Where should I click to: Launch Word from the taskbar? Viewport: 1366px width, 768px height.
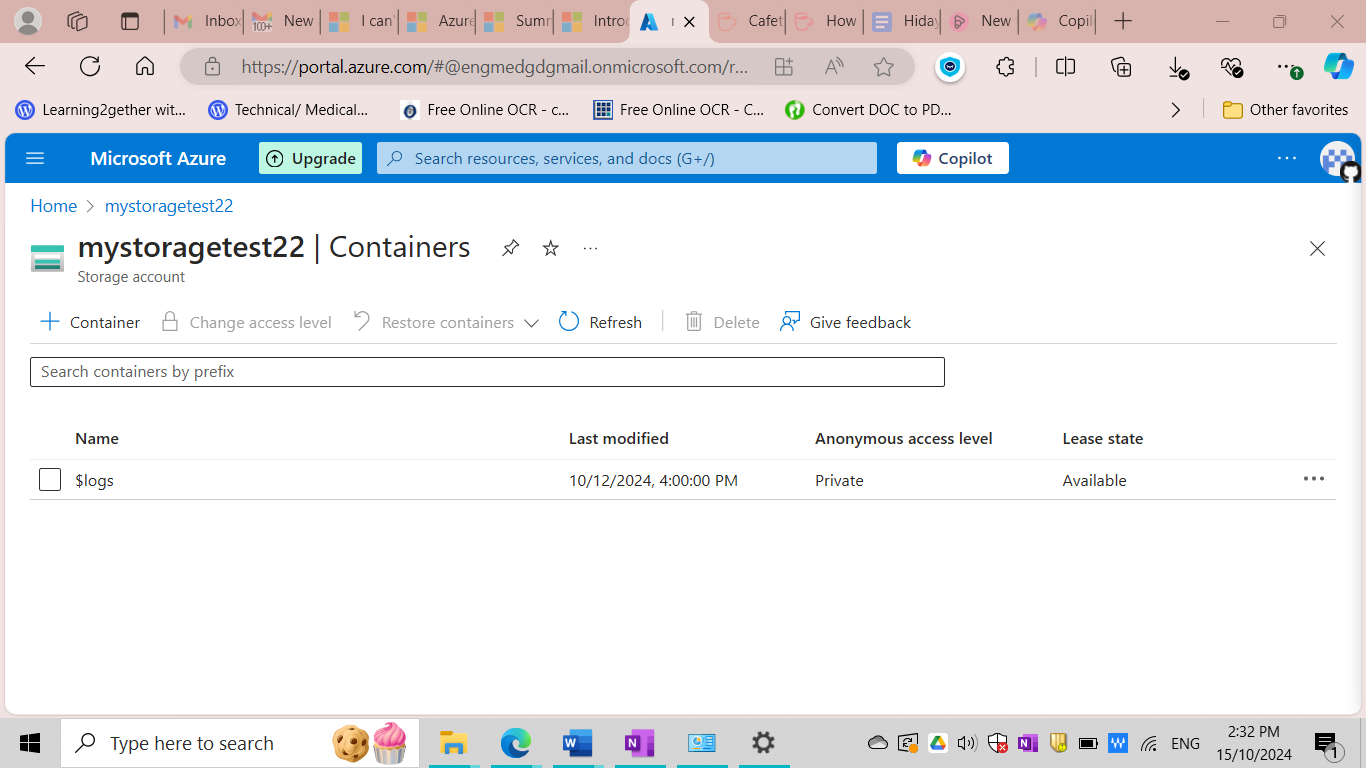(577, 743)
